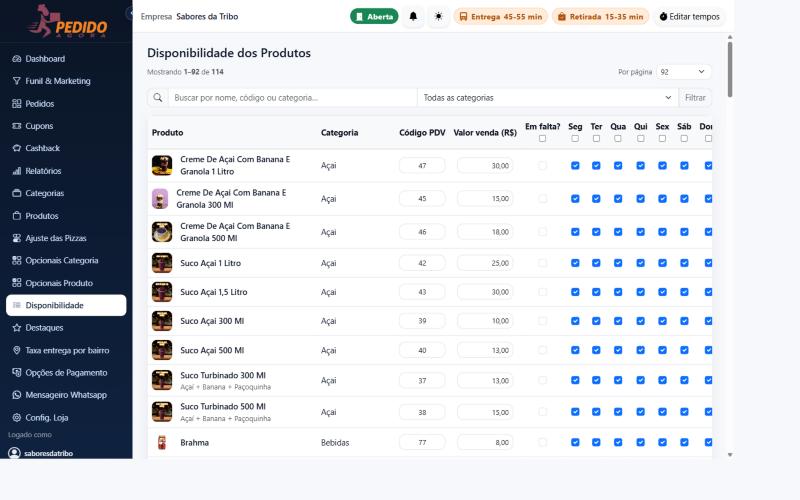Viewport: 800px width, 500px height.
Task: Click the Filtrar button
Action: pos(695,97)
